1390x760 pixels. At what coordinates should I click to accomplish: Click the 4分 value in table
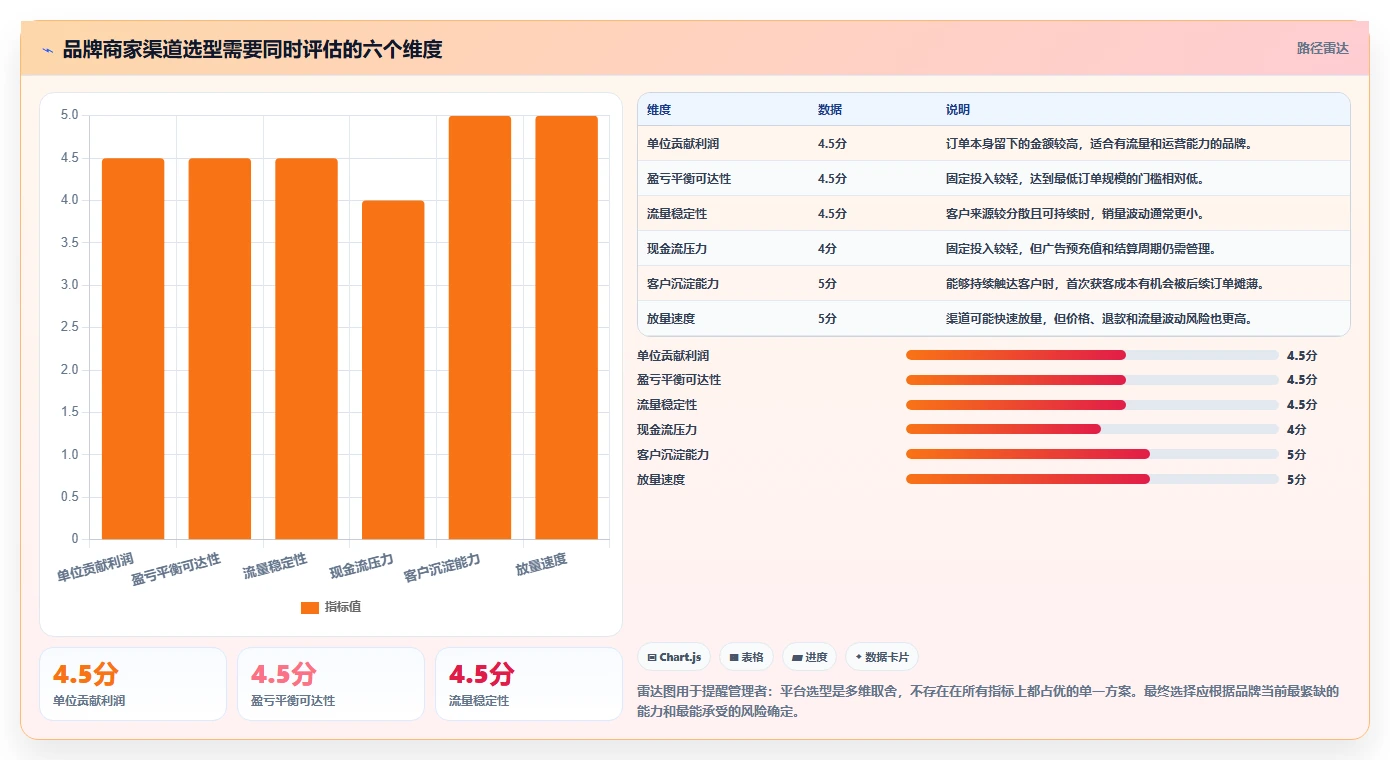pyautogui.click(x=827, y=249)
